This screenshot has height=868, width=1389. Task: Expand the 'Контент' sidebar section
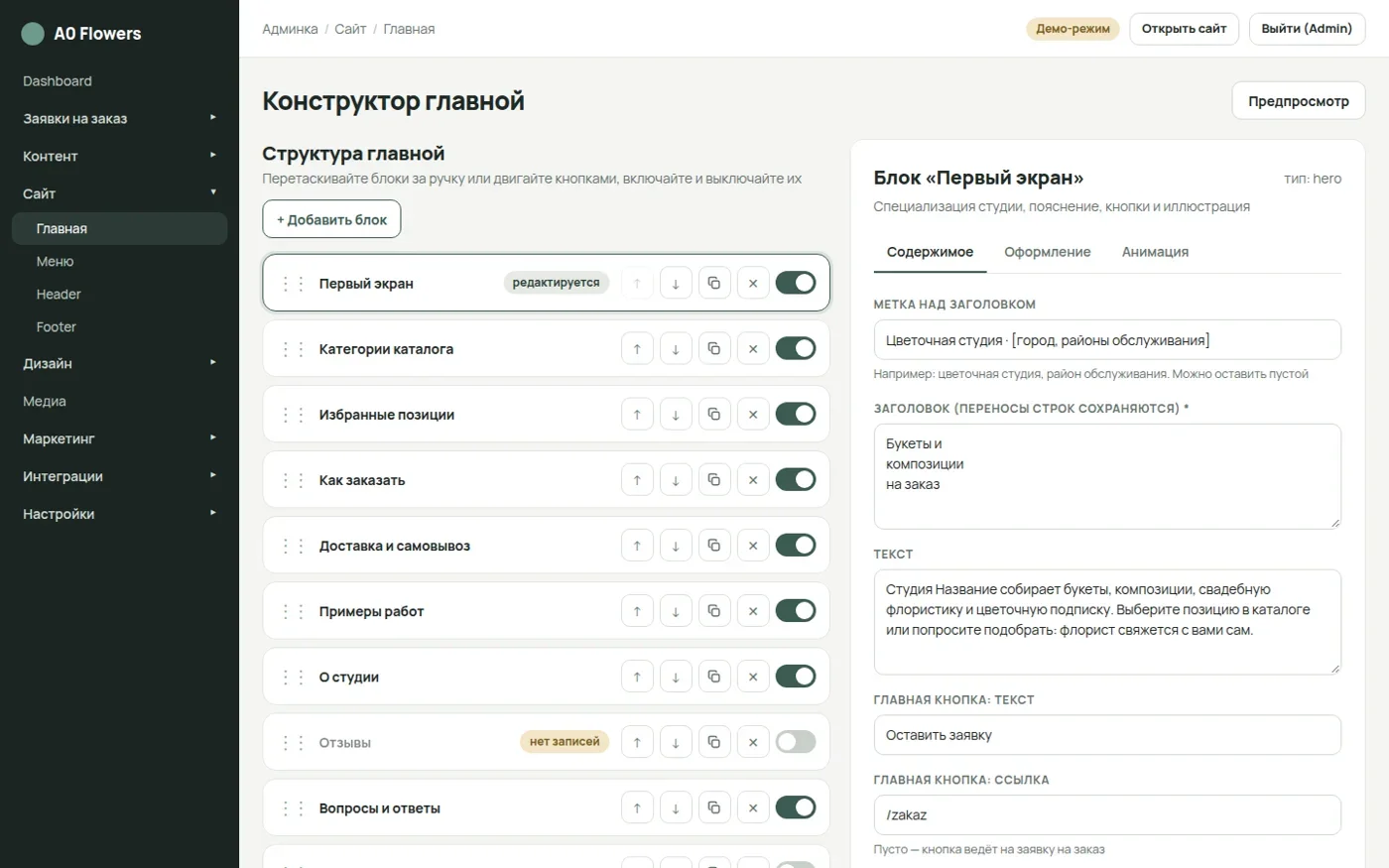(x=119, y=156)
